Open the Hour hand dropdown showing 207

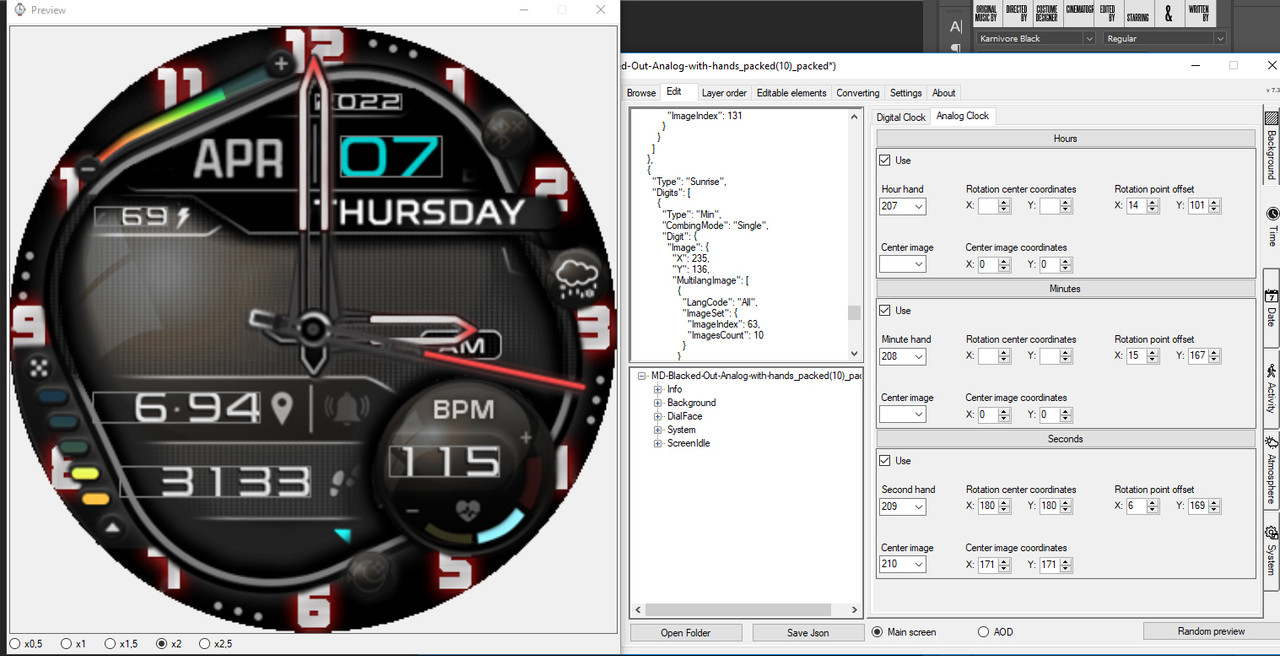pyautogui.click(x=903, y=206)
